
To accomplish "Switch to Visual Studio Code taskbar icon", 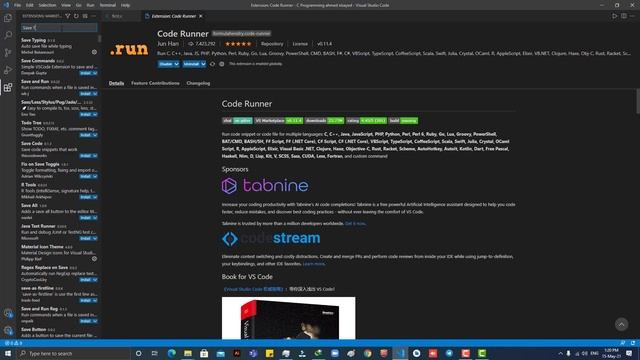I will [x=400, y=353].
